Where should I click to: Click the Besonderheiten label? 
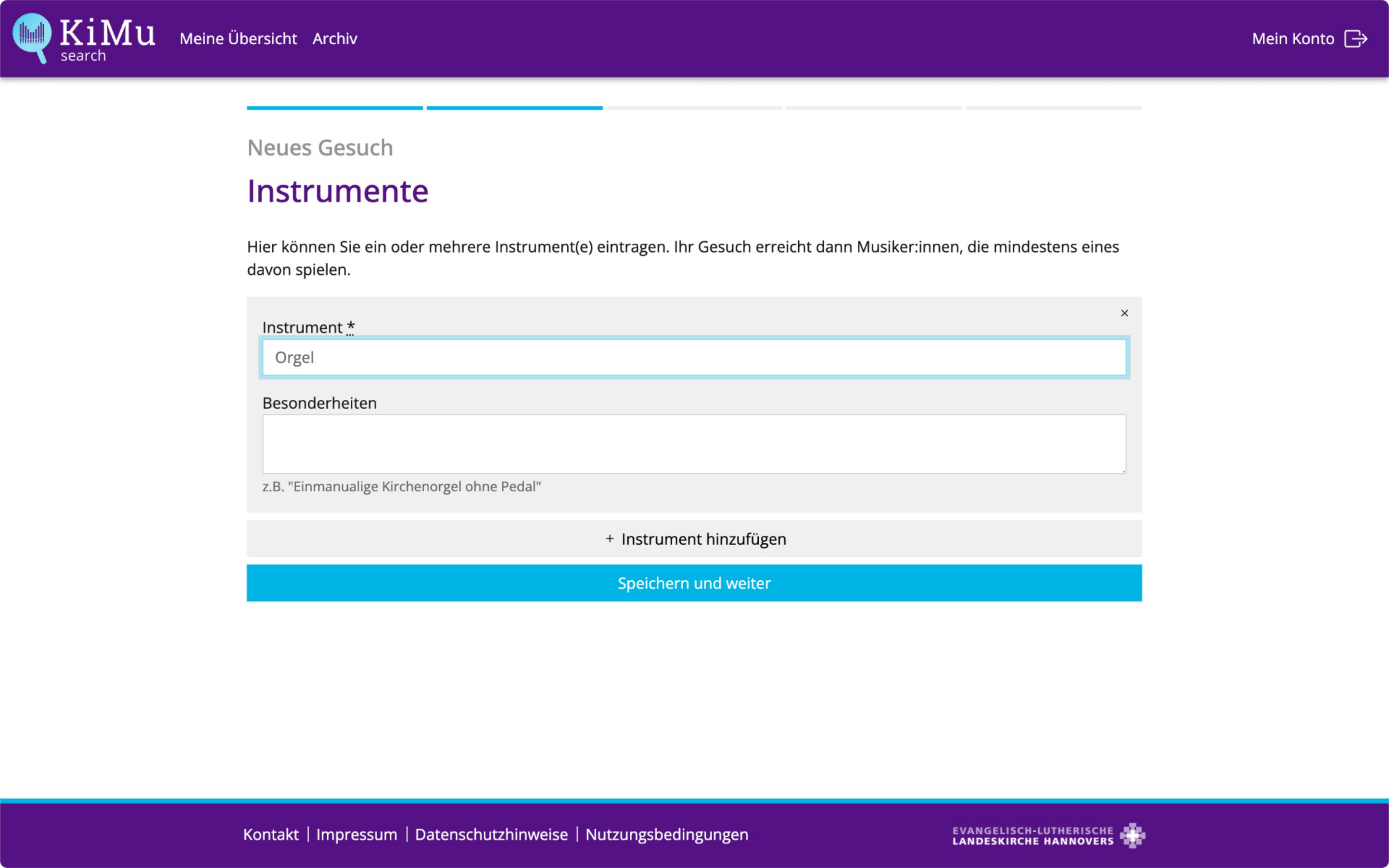(319, 403)
